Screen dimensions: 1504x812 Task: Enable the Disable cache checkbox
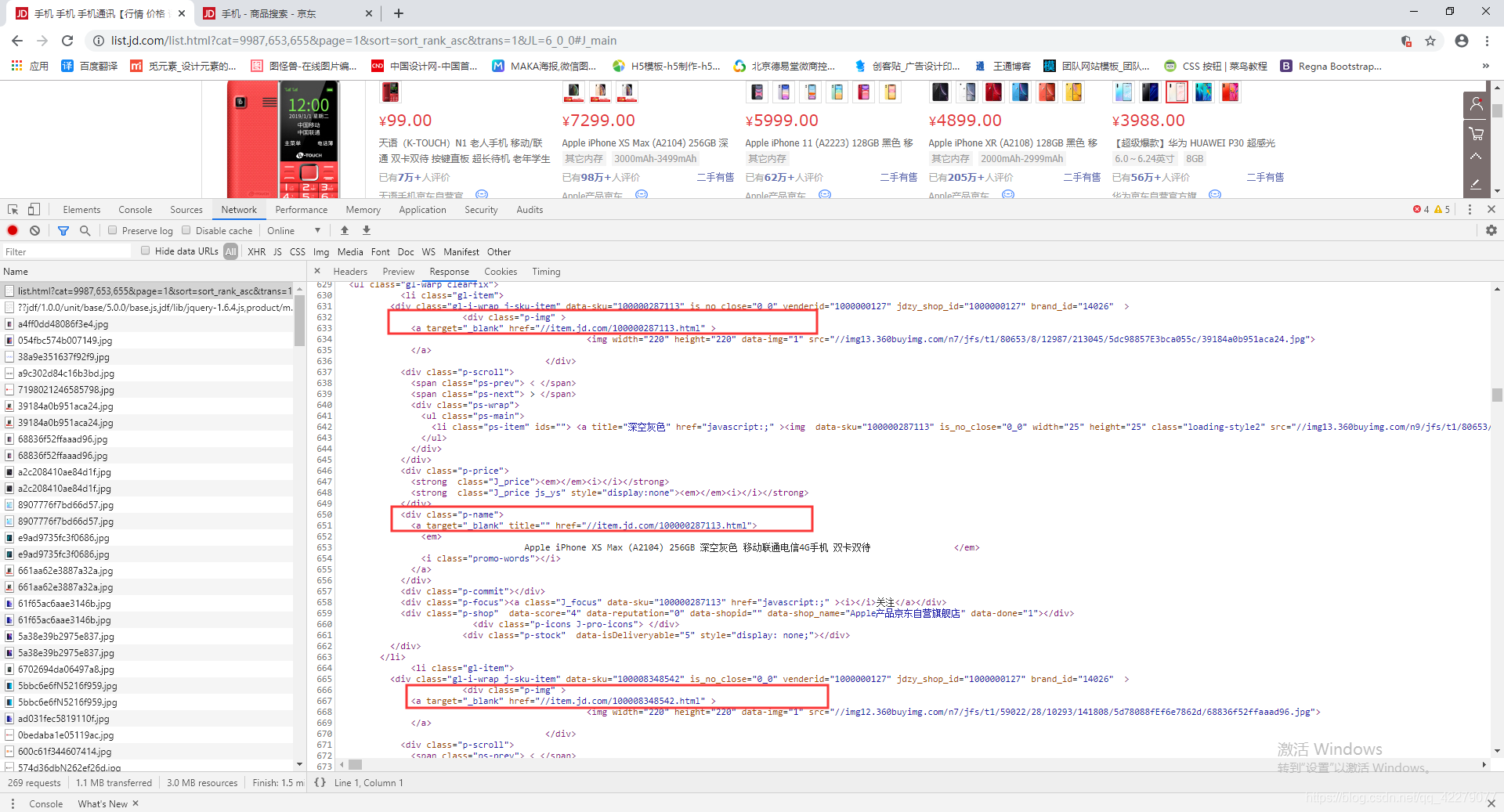point(186,230)
